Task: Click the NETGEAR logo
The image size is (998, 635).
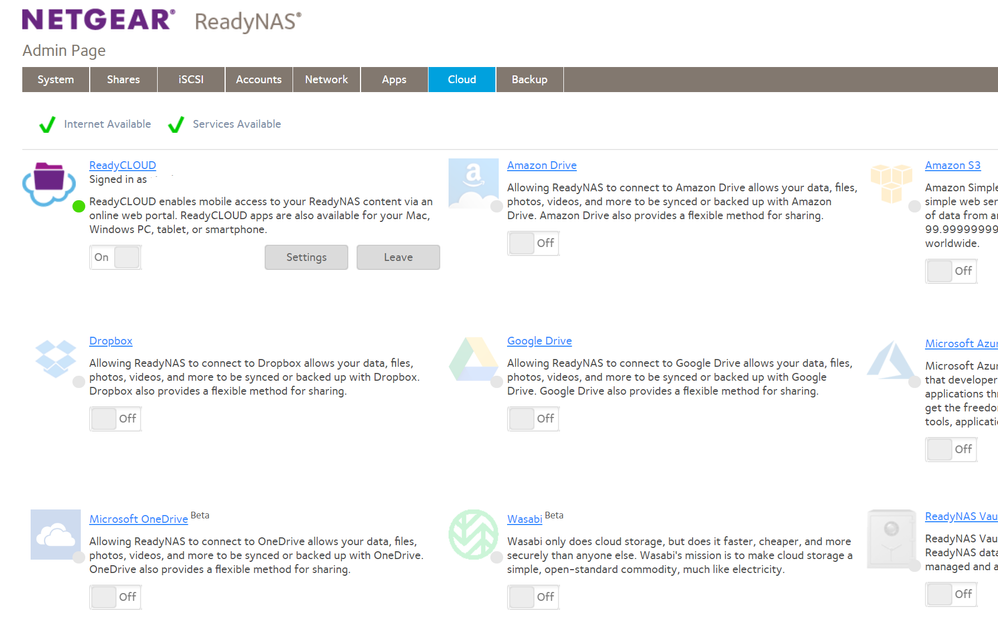Action: click(99, 19)
